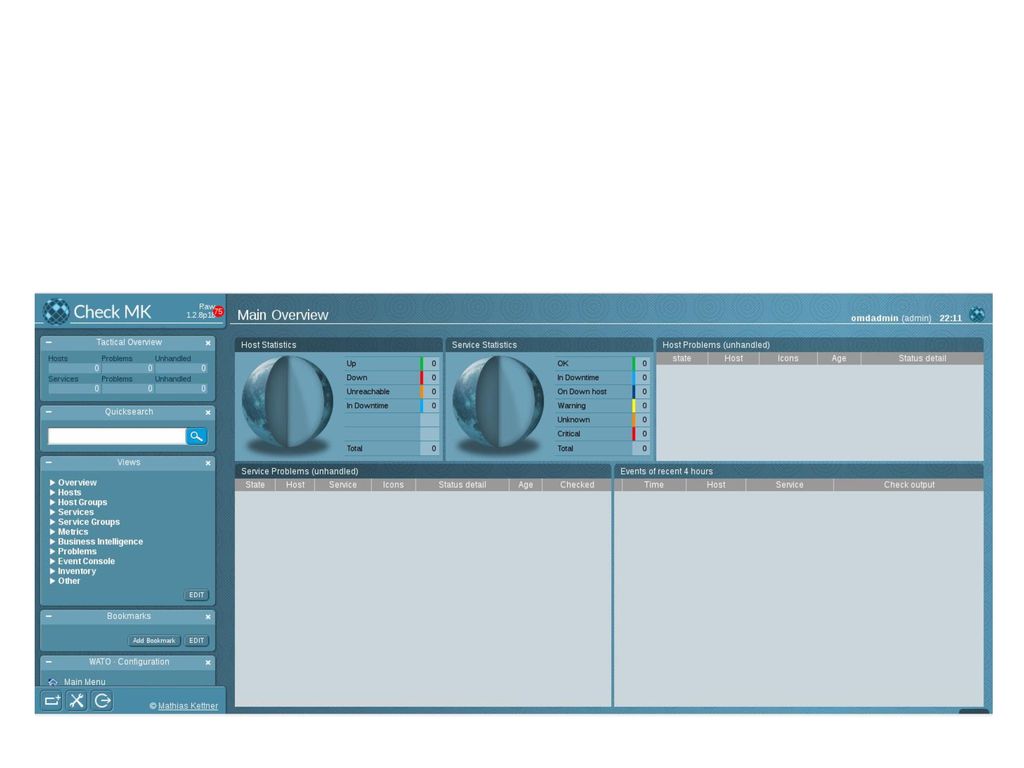Expand the Business Intelligence views group
1024x768 pixels.
96,541
